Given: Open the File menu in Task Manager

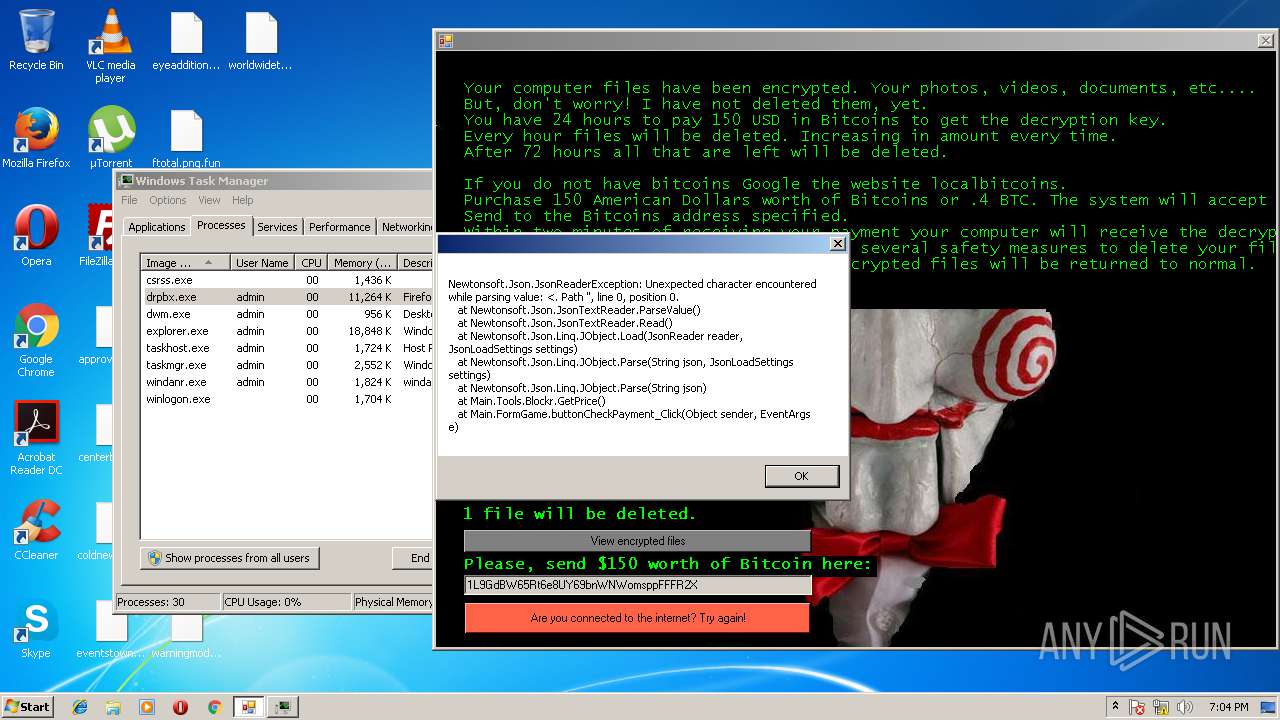Looking at the screenshot, I should click(x=130, y=200).
